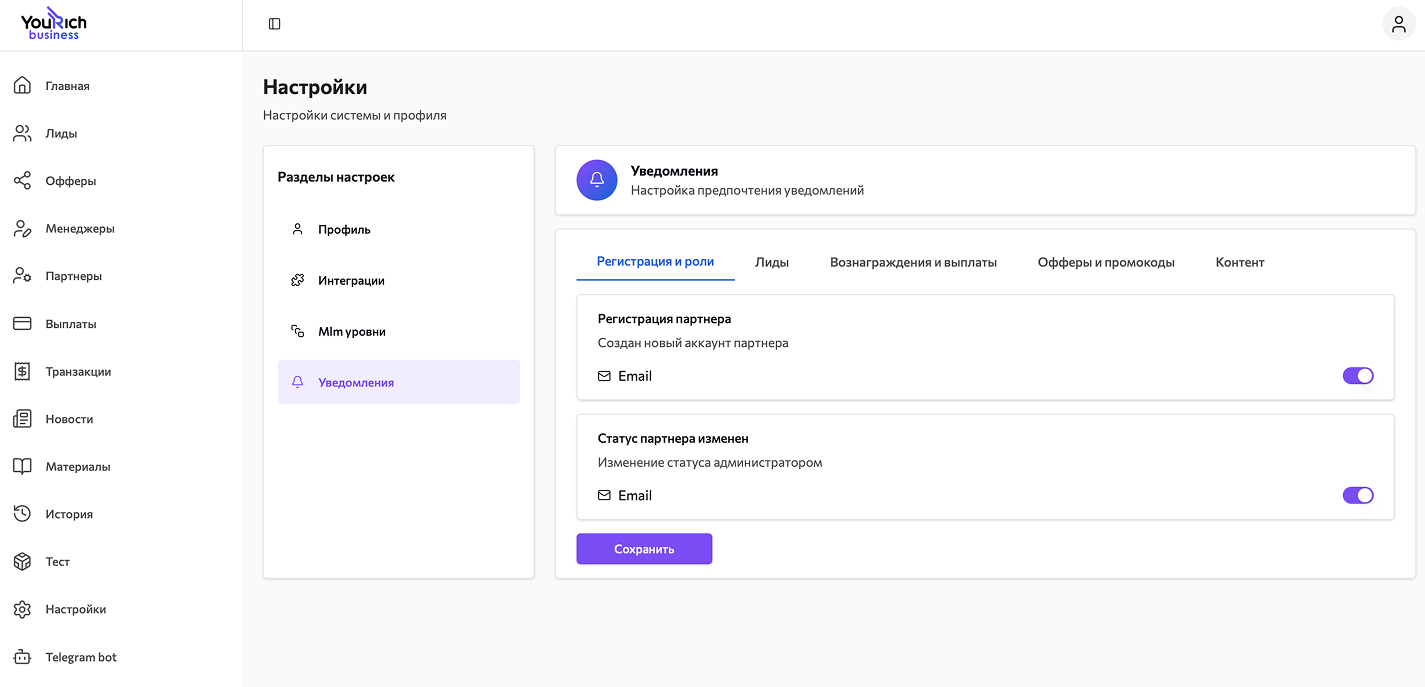Screen dimensions: 1425x687
Task: Open the Telegram bot sidebar icon
Action: (x=22, y=656)
